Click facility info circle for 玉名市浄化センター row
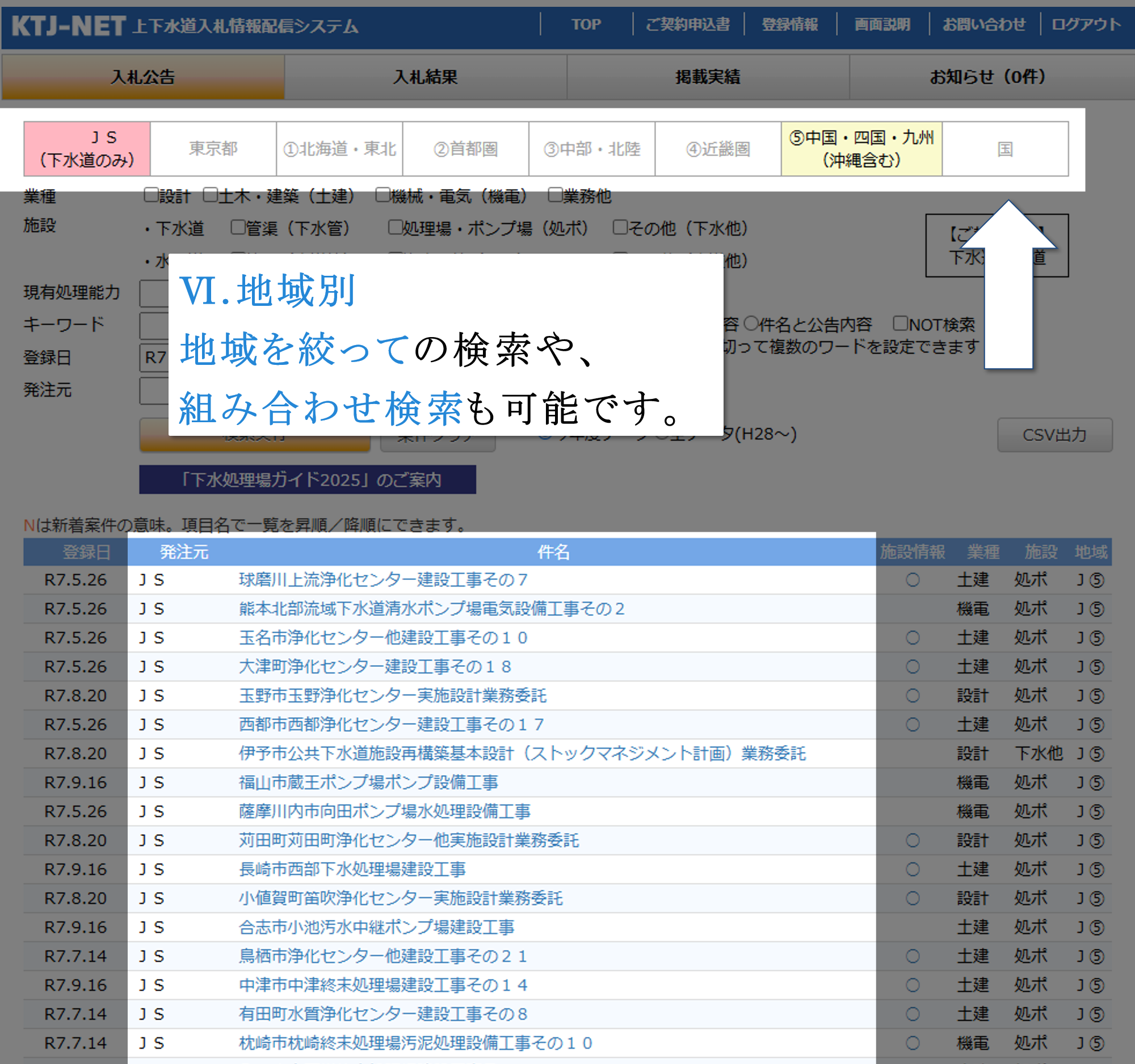 913,638
